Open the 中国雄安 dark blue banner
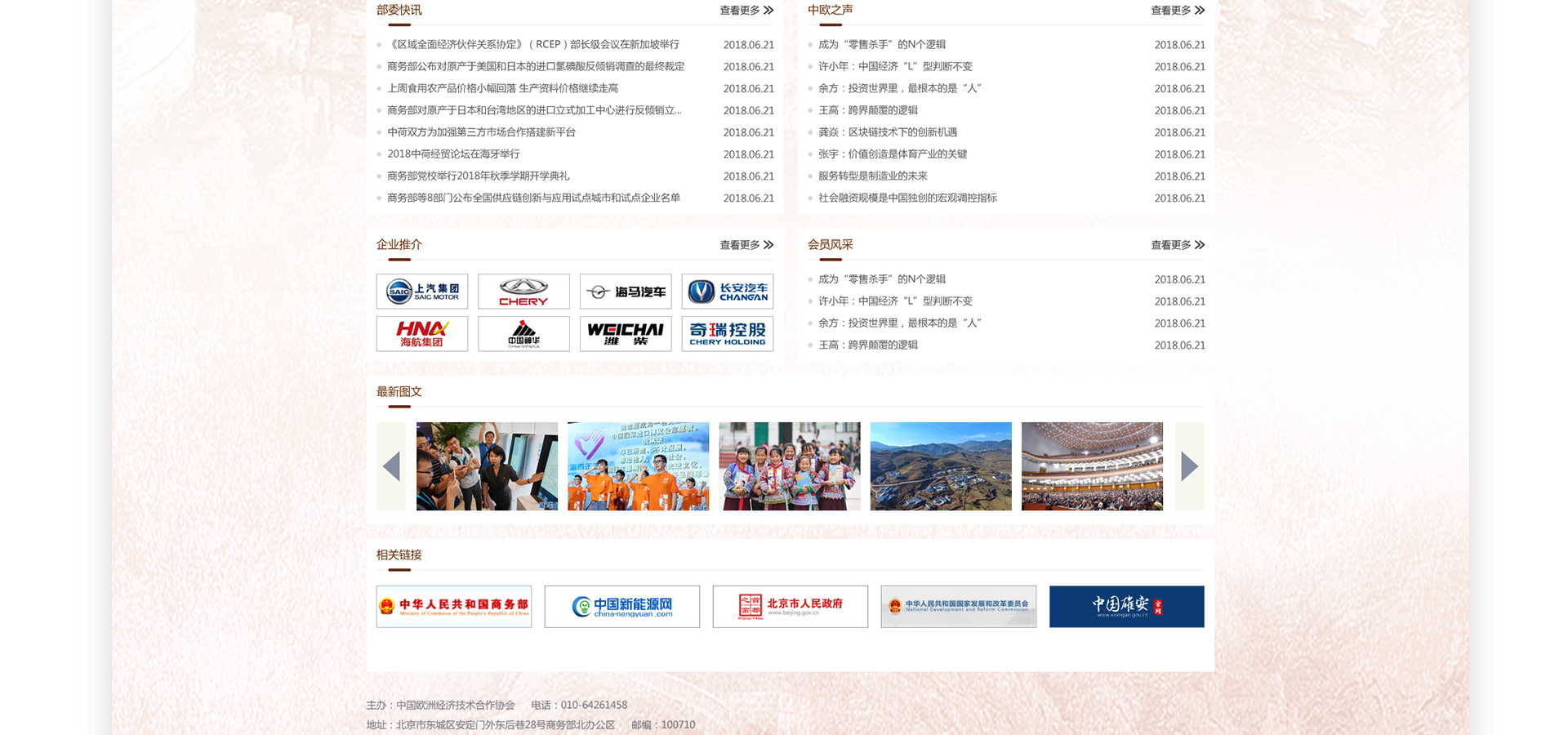1568x735 pixels. tap(1126, 607)
